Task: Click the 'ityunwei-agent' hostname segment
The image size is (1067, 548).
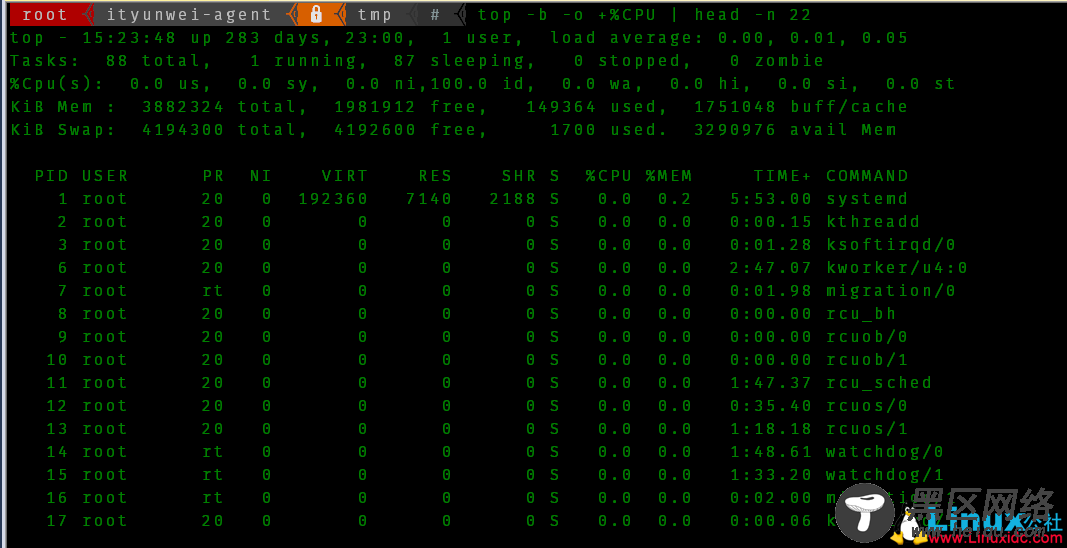Action: click(x=188, y=14)
